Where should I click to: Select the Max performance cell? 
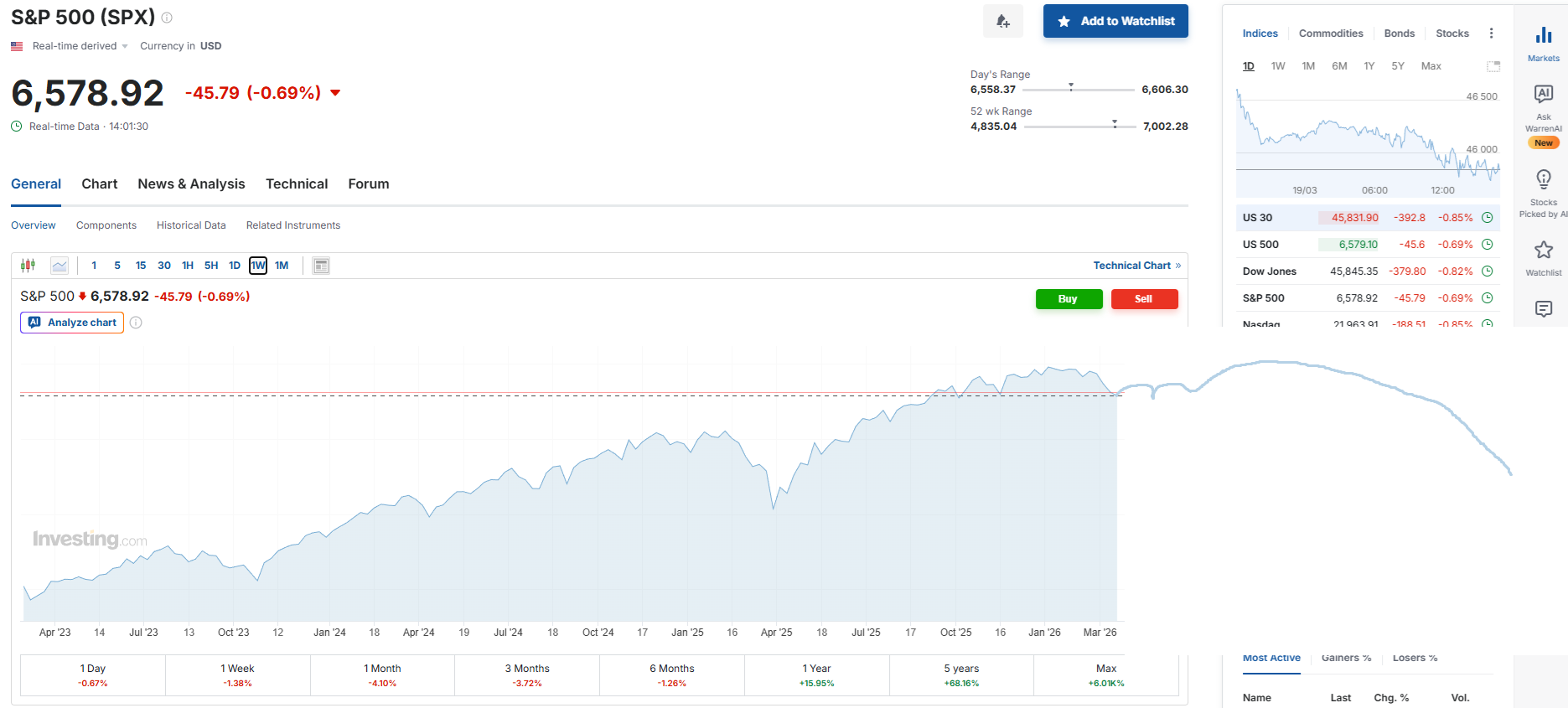click(1106, 675)
